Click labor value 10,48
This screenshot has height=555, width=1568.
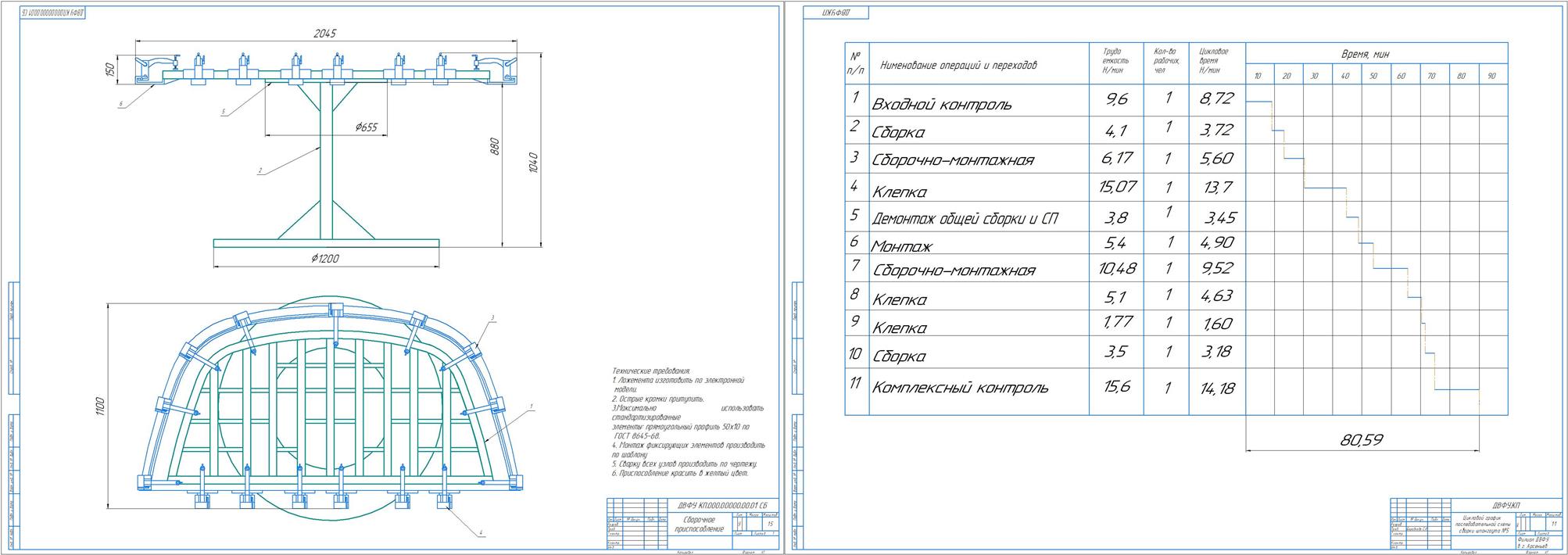click(1117, 268)
